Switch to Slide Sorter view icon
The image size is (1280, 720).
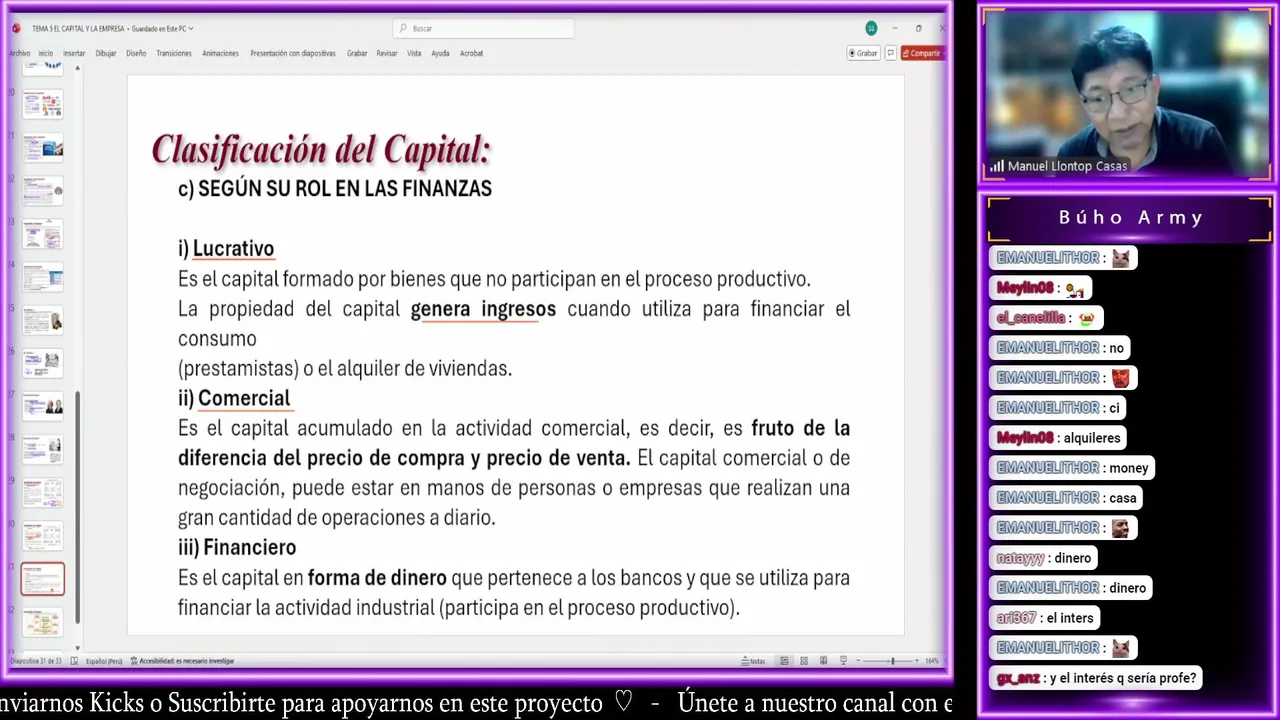(x=804, y=661)
